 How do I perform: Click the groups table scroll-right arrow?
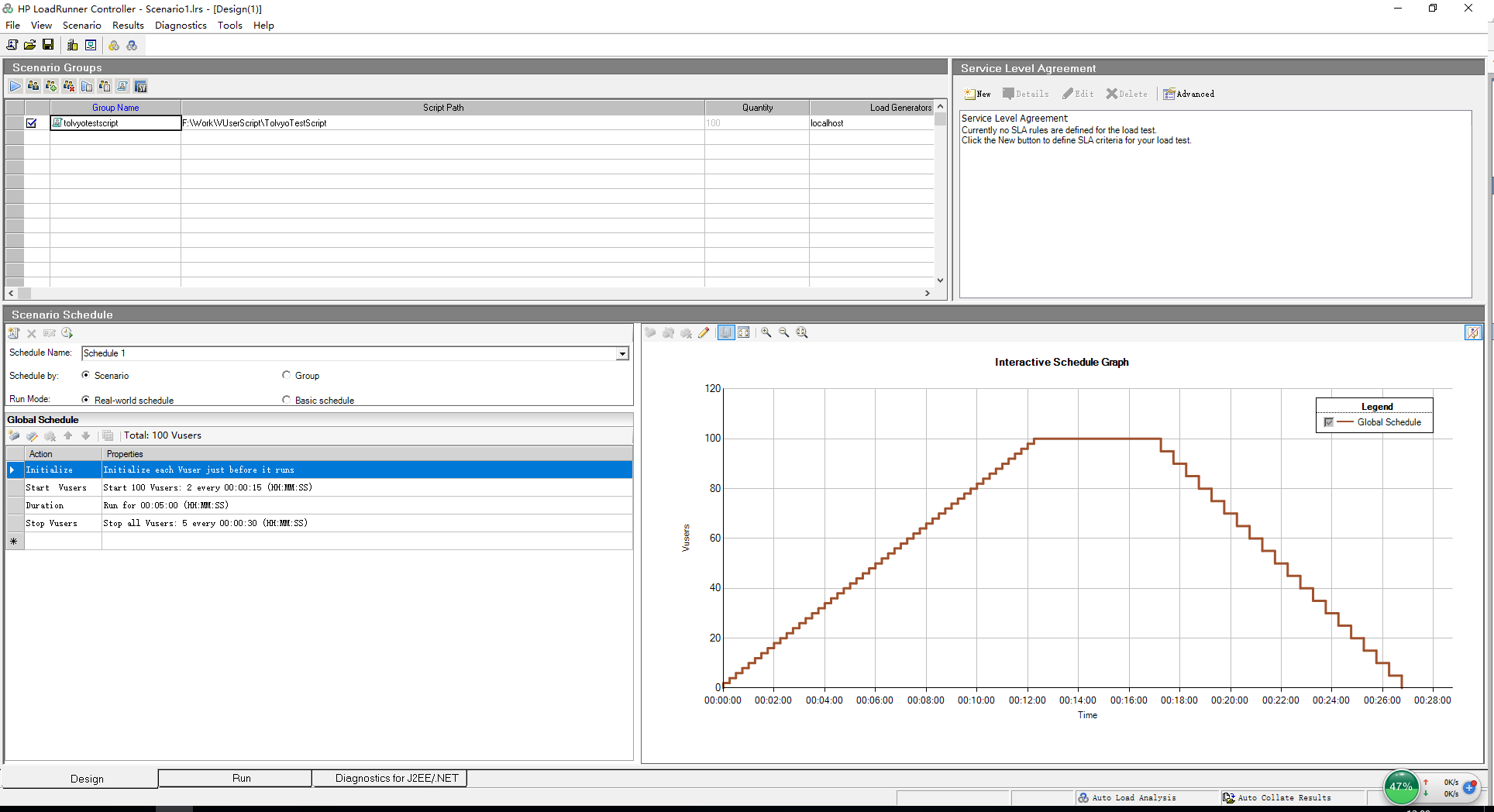click(928, 293)
